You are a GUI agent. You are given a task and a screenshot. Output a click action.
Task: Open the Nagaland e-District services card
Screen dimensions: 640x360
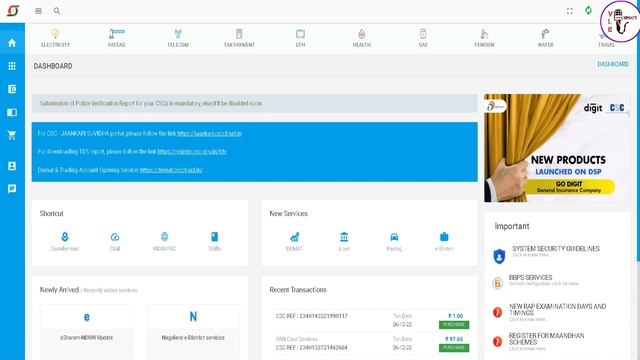pyautogui.click(x=193, y=331)
